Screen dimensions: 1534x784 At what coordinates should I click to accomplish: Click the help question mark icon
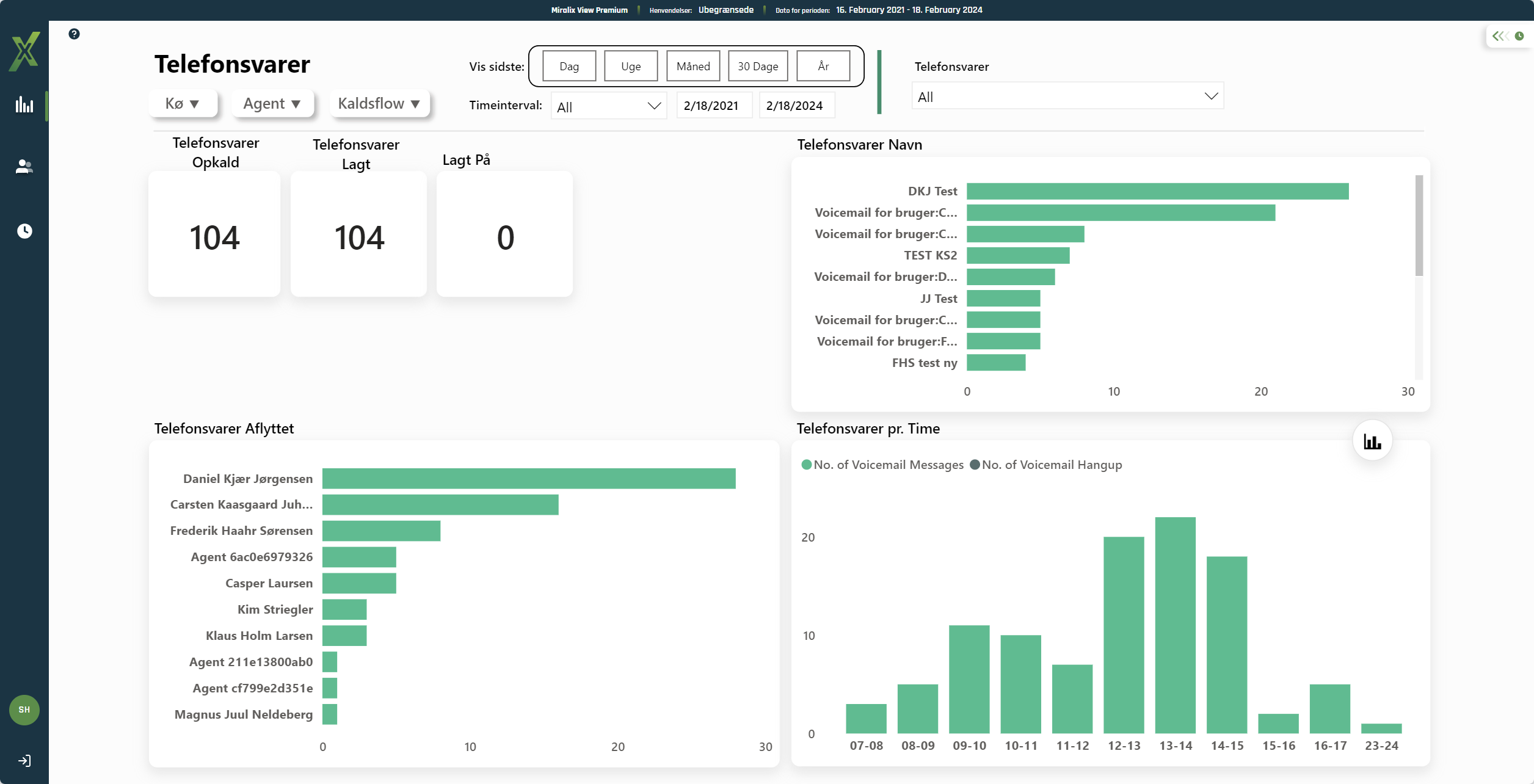coord(74,34)
